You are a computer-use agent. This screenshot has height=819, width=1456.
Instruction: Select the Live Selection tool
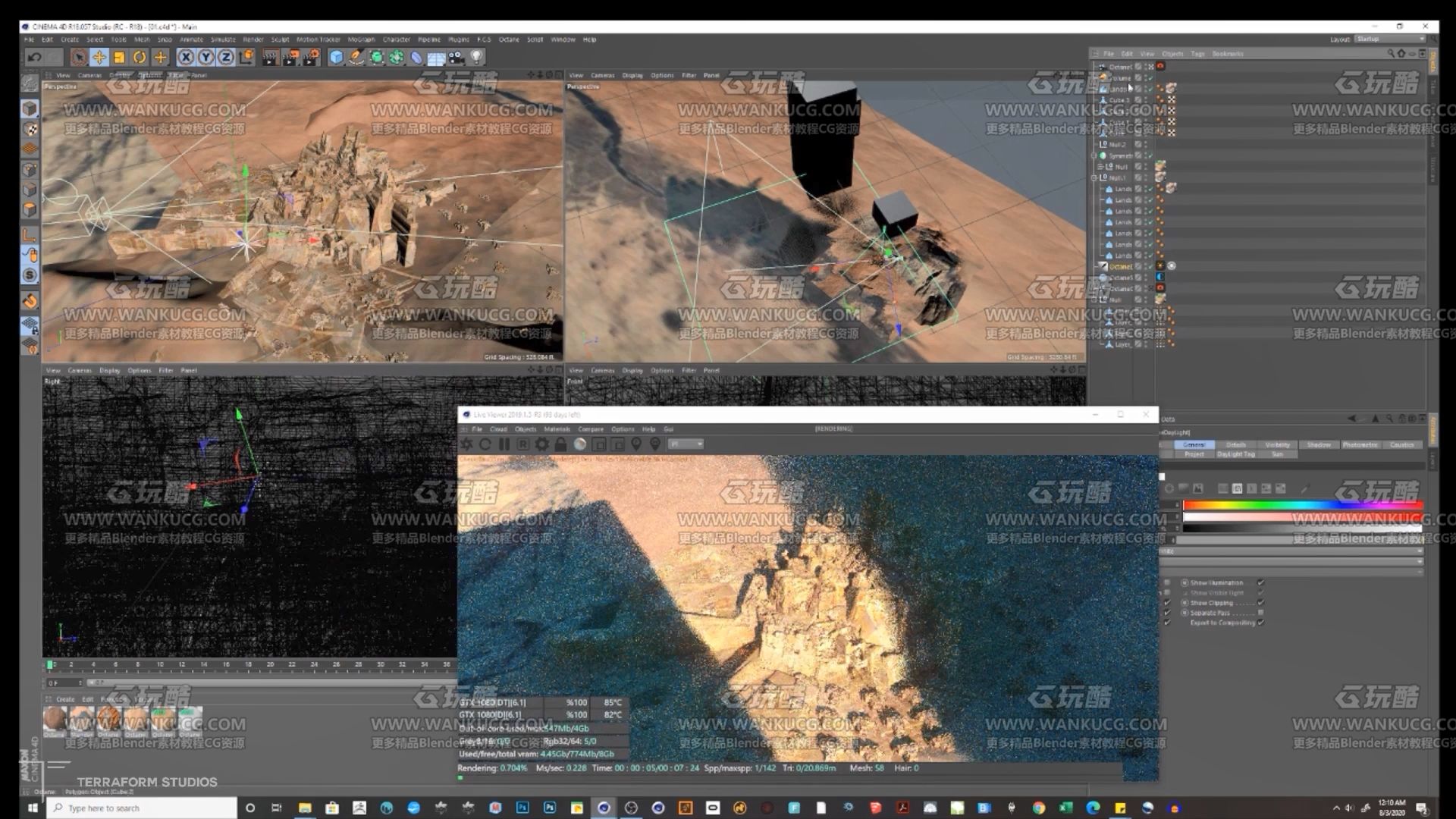click(x=79, y=57)
